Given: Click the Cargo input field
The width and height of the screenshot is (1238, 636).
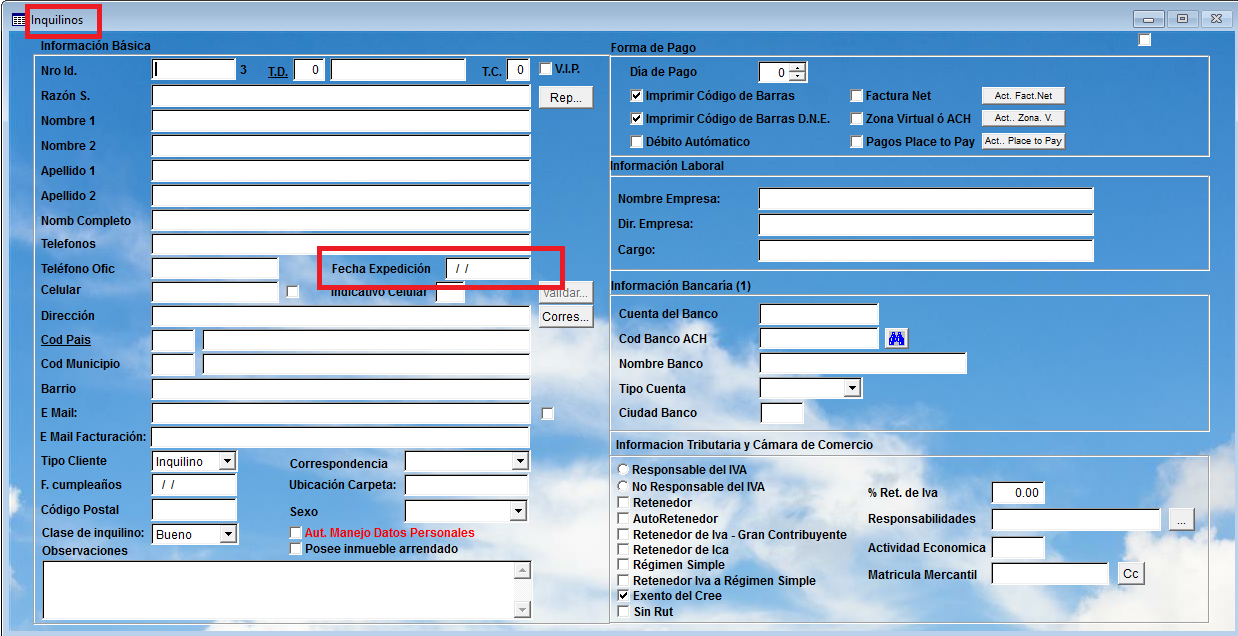Looking at the screenshot, I should pos(926,250).
